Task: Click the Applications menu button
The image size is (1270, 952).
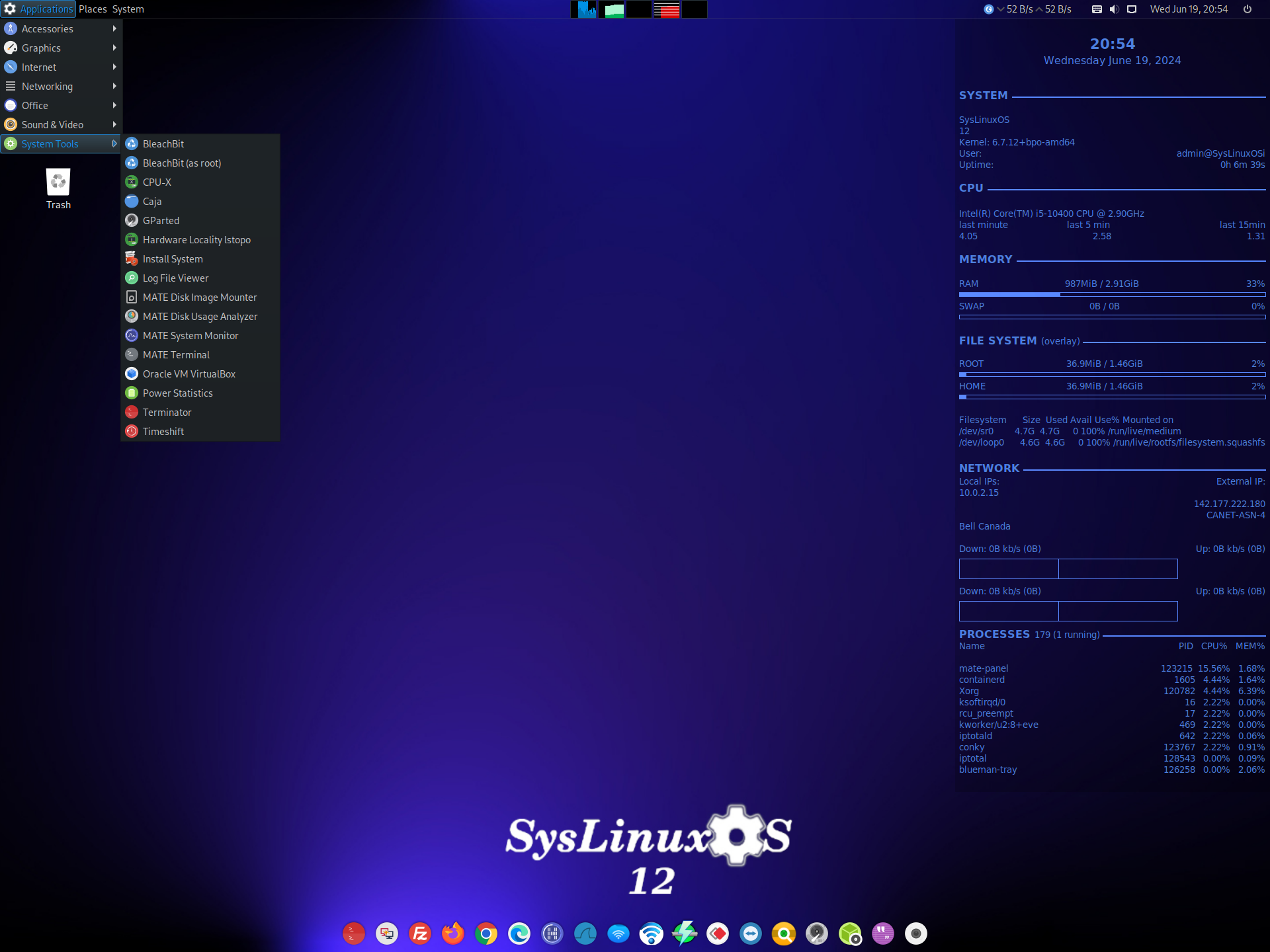Action: pyautogui.click(x=38, y=9)
